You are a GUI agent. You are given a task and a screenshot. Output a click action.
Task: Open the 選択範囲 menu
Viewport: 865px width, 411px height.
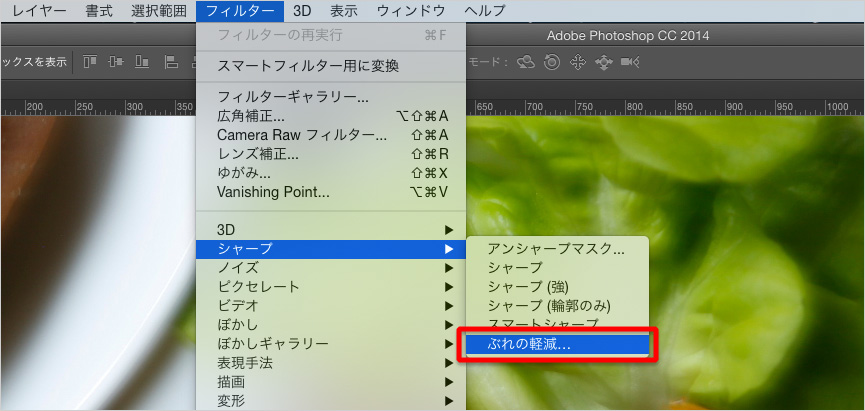coord(159,10)
